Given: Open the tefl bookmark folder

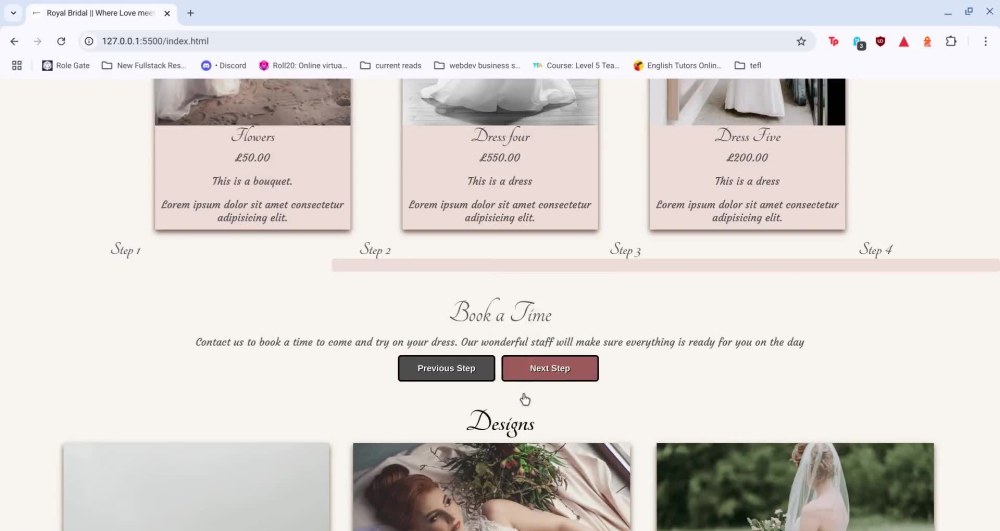Looking at the screenshot, I should (748, 65).
